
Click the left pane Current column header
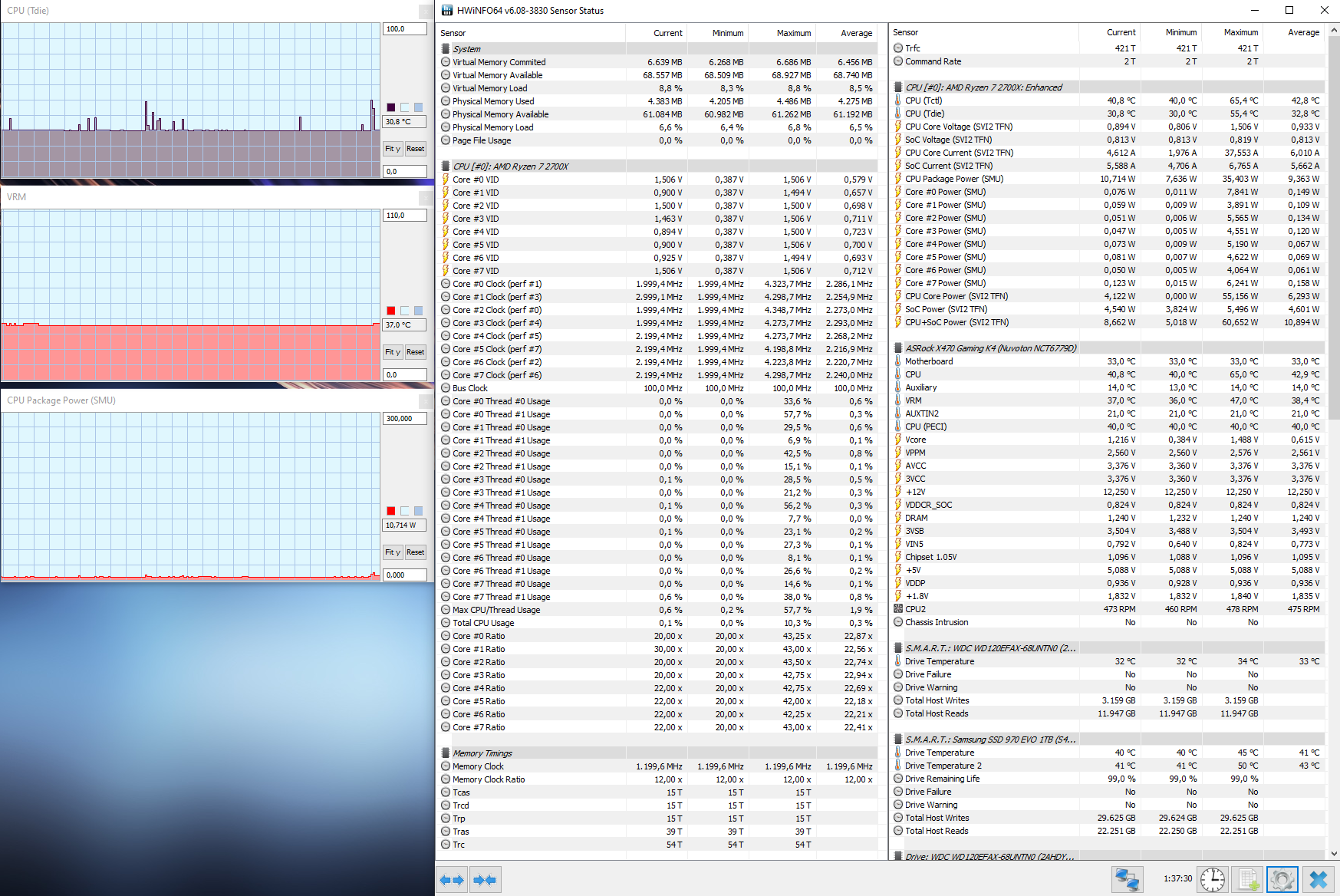[x=656, y=33]
